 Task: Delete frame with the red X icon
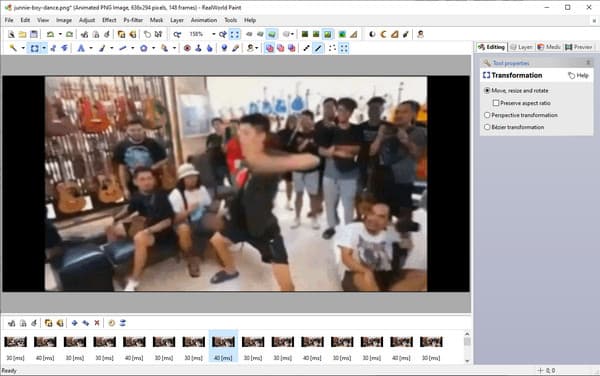coord(97,323)
